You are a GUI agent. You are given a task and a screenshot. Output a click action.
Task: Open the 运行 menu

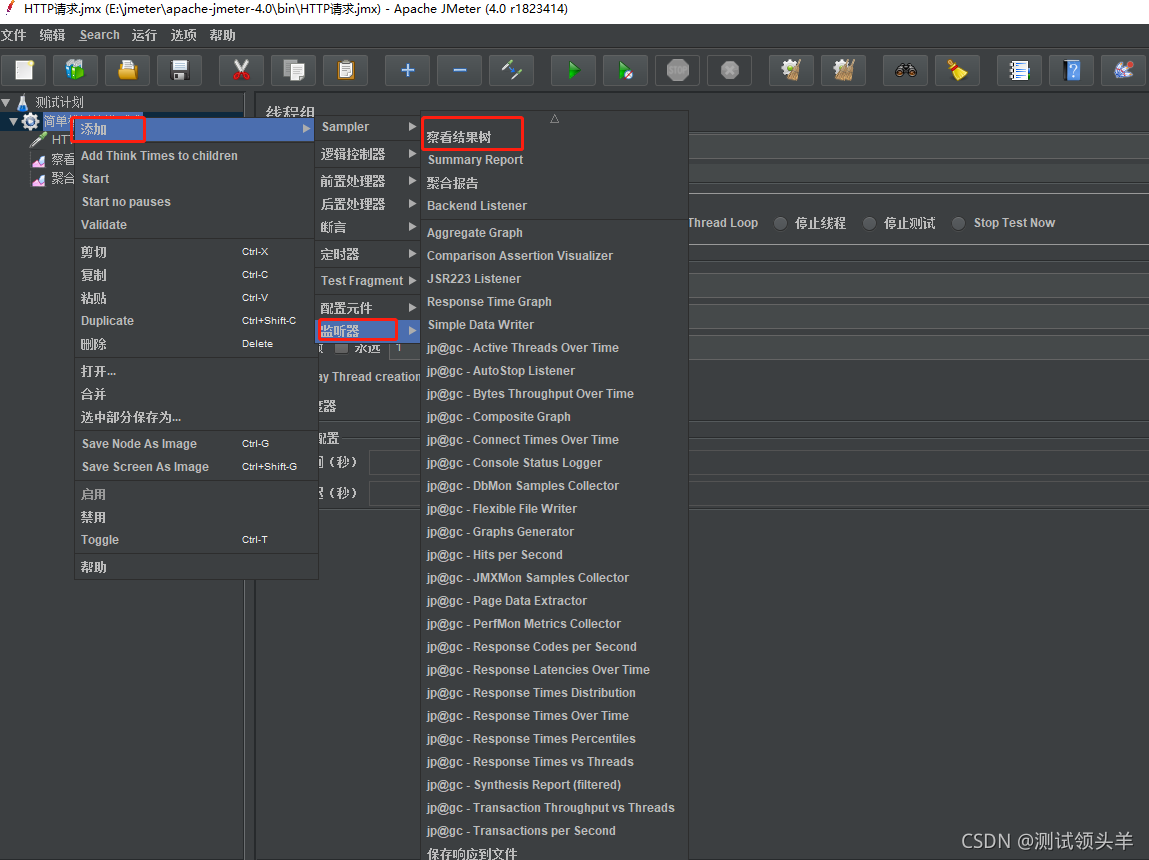pyautogui.click(x=144, y=35)
